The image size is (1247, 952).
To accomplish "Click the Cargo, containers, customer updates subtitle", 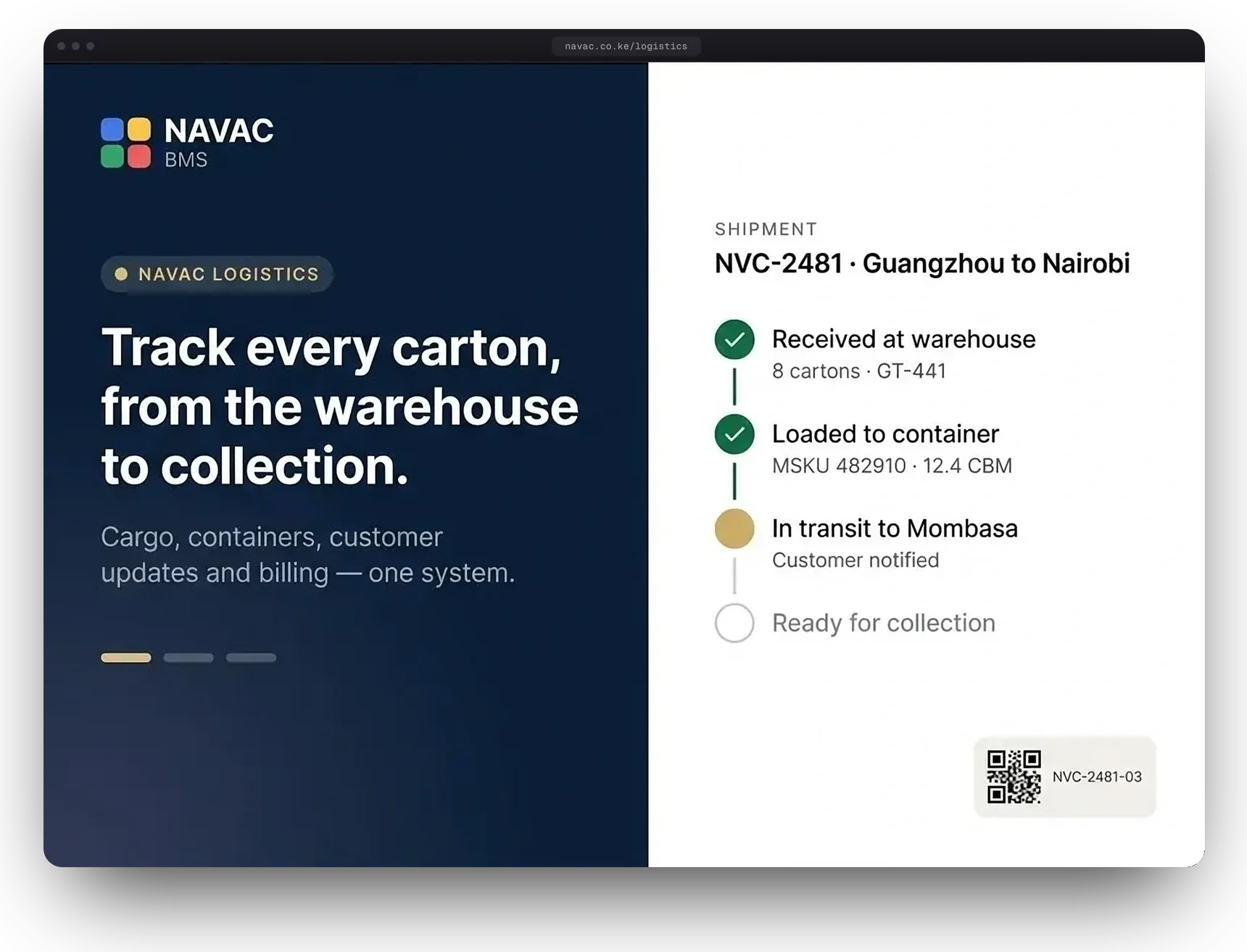I will coord(308,555).
